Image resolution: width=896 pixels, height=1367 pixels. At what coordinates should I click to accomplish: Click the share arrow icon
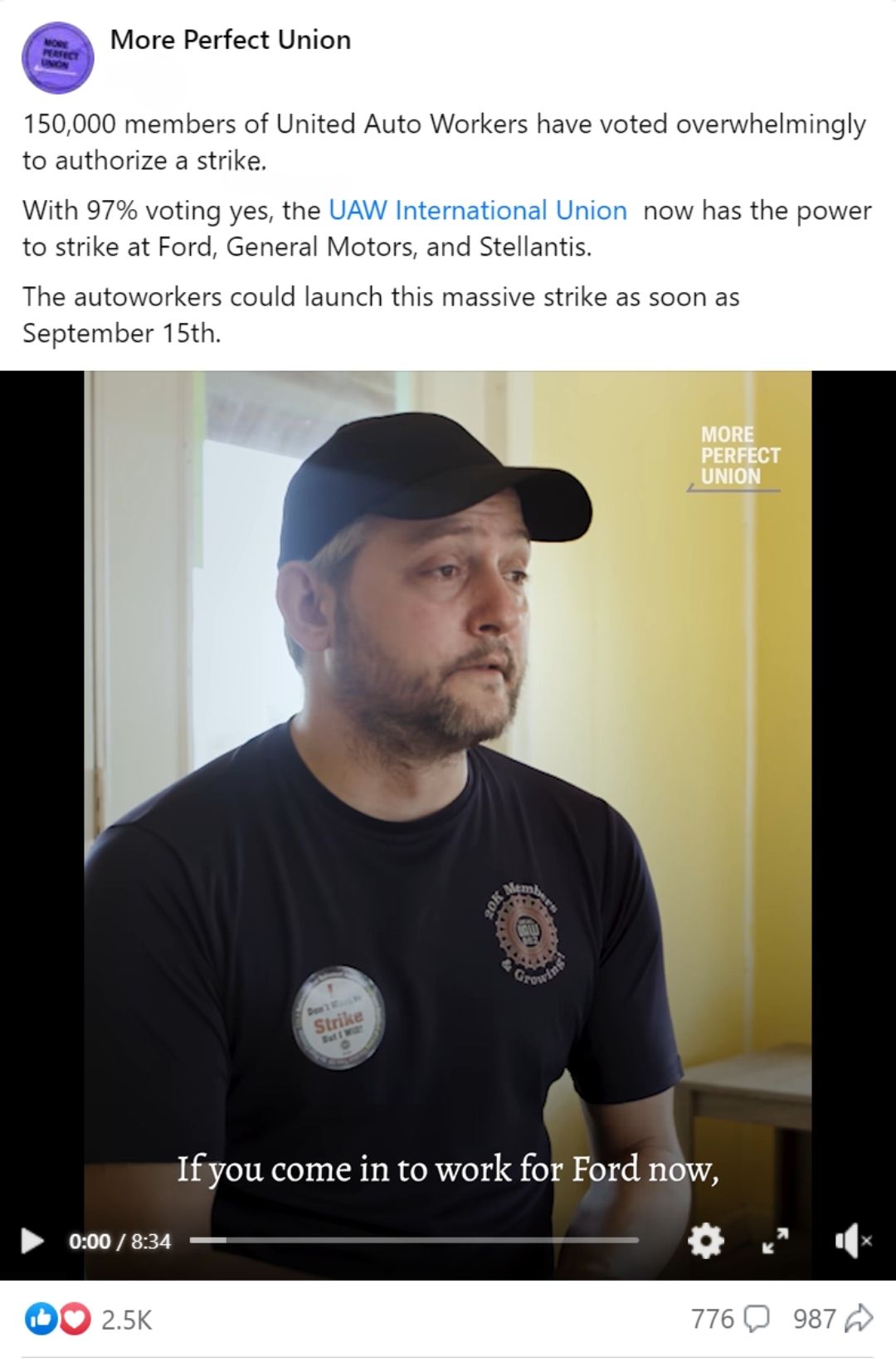pos(859,1318)
